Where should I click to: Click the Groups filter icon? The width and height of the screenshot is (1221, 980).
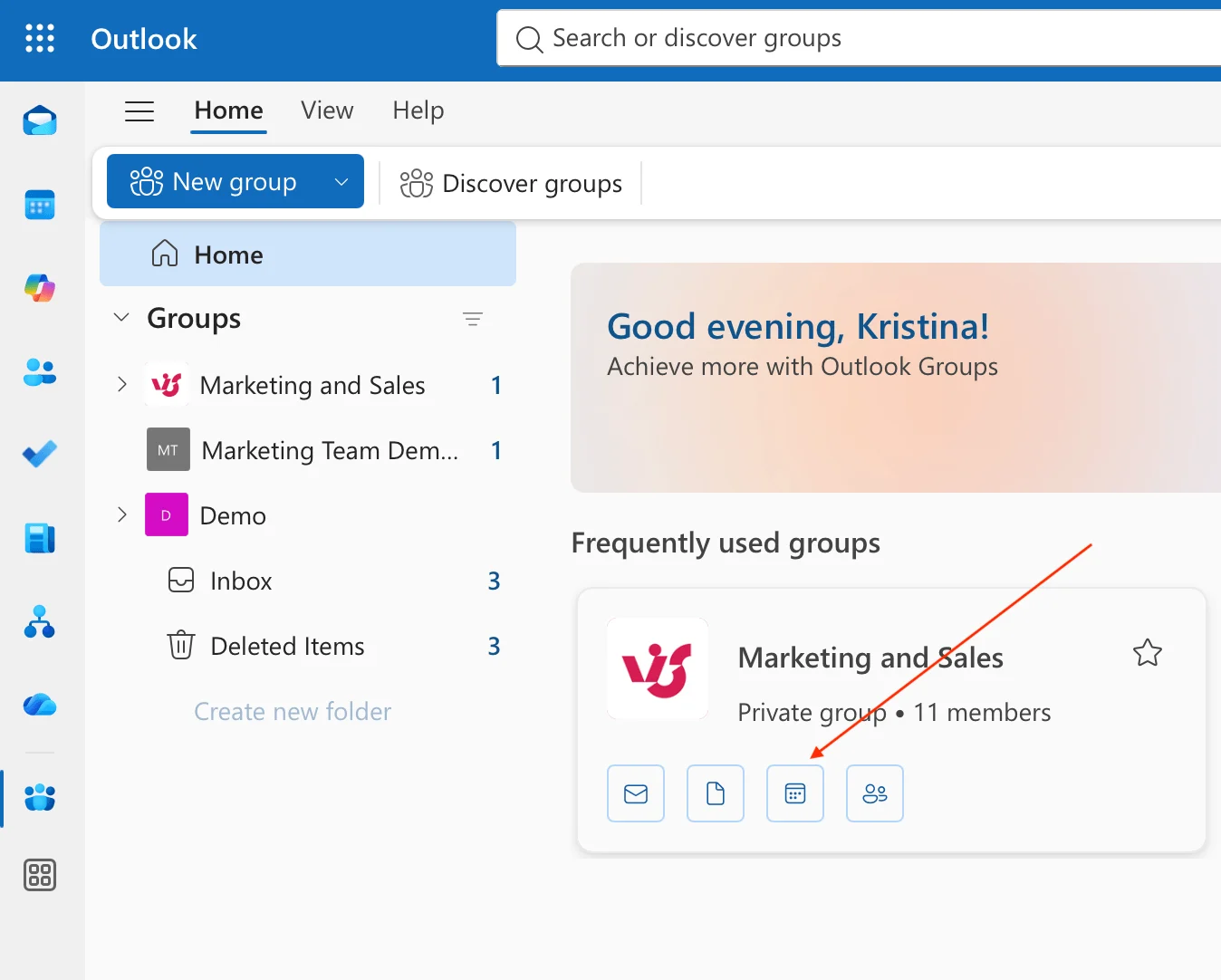473,319
